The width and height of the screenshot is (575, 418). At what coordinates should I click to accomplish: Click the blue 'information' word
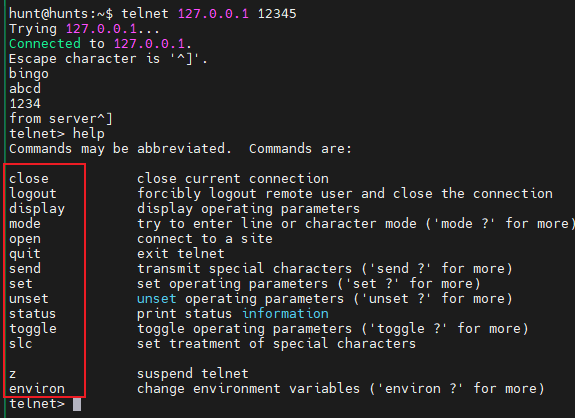285,314
